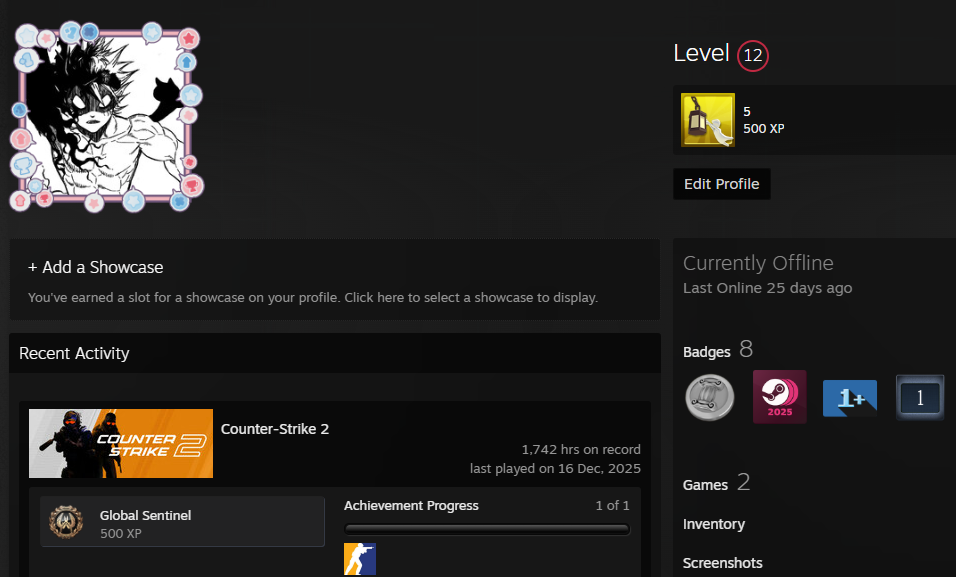Image resolution: width=957 pixels, height=577 pixels.
Task: Open the Screenshots link
Action: coord(722,563)
